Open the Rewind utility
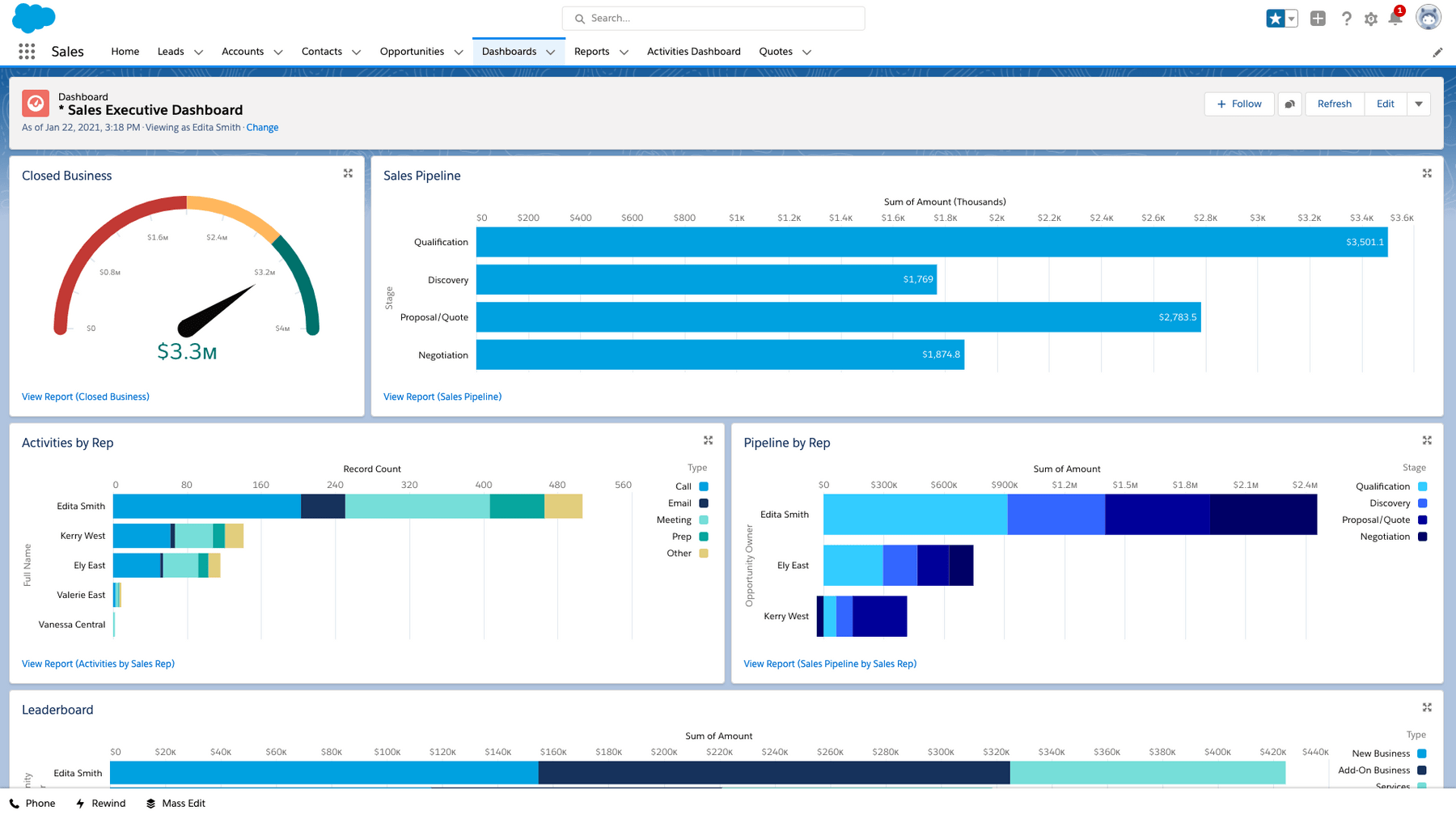 click(x=100, y=803)
